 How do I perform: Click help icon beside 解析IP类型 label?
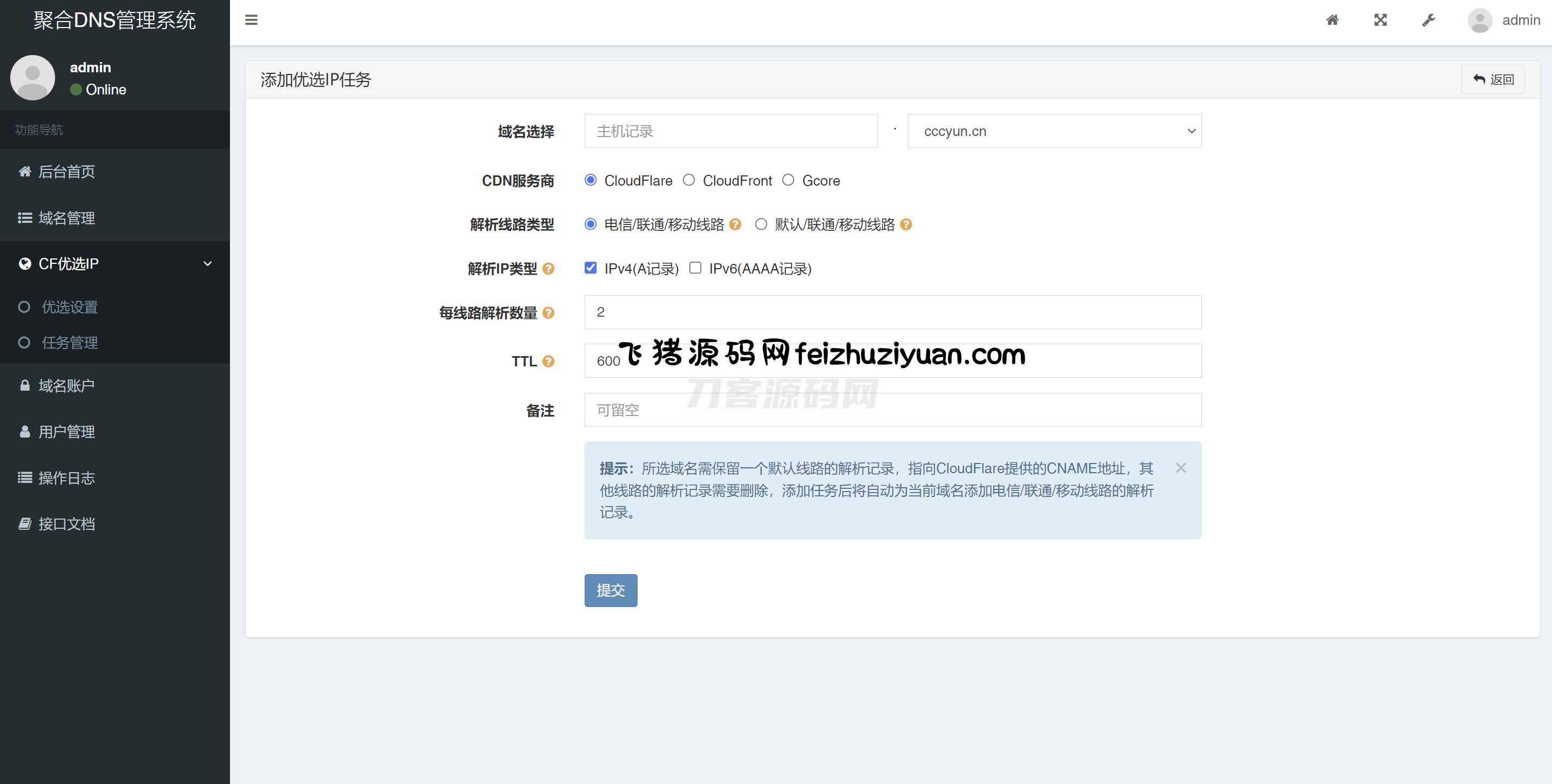[x=548, y=269]
